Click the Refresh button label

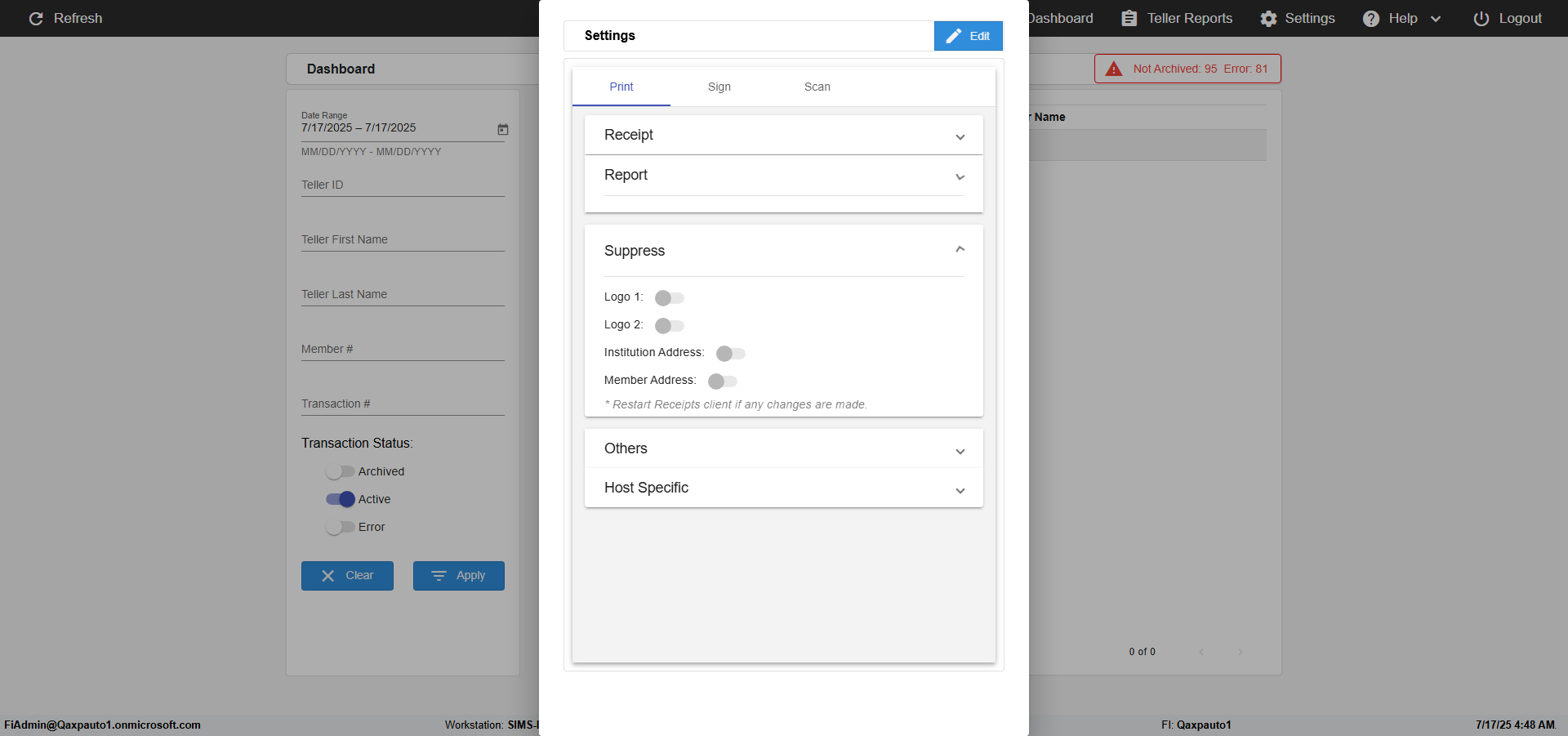(x=78, y=18)
